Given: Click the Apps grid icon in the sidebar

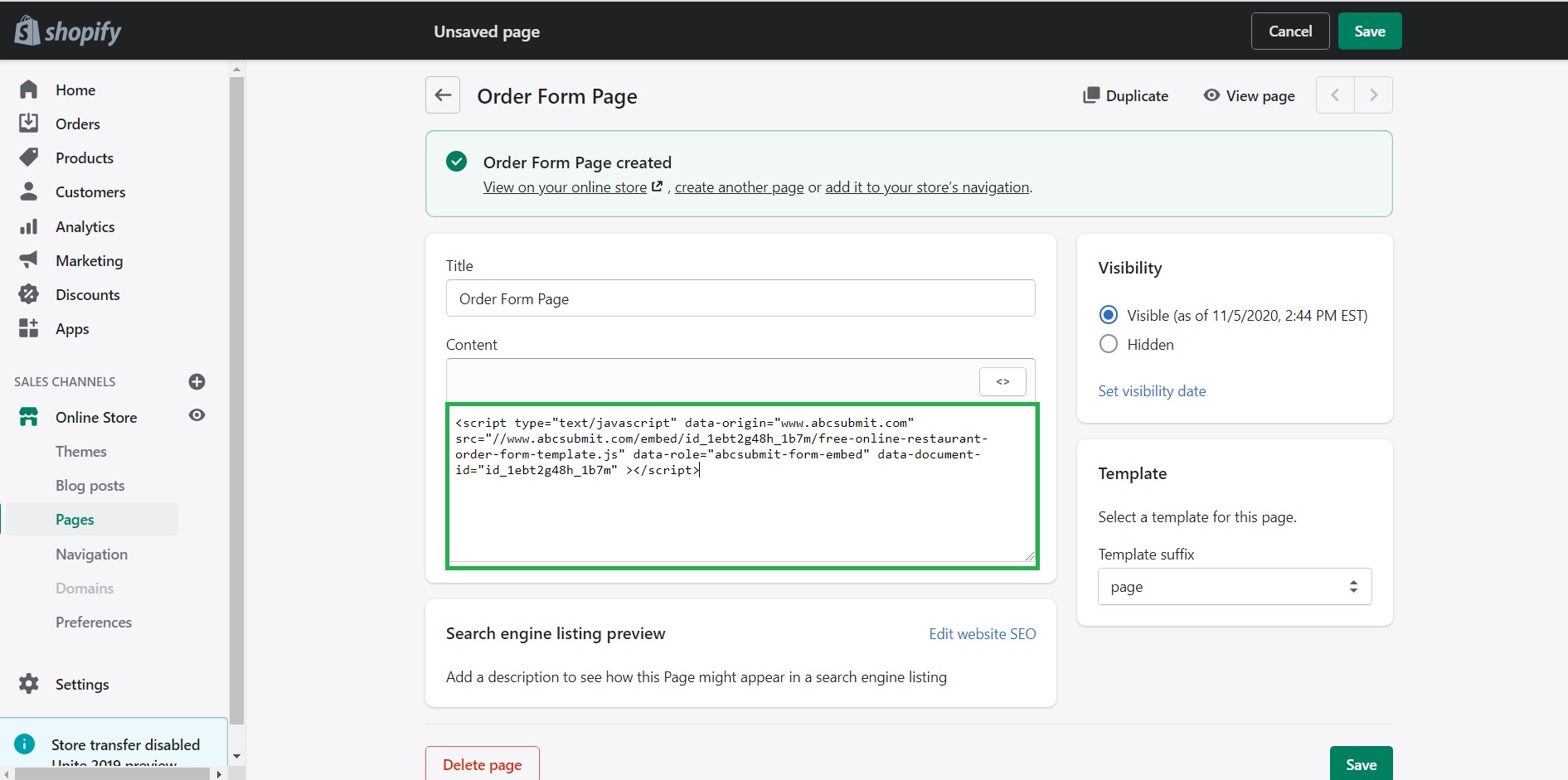Looking at the screenshot, I should 28,328.
